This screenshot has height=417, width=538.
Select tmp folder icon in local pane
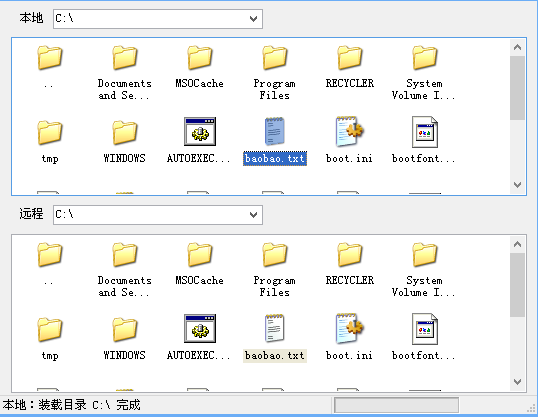[50, 132]
